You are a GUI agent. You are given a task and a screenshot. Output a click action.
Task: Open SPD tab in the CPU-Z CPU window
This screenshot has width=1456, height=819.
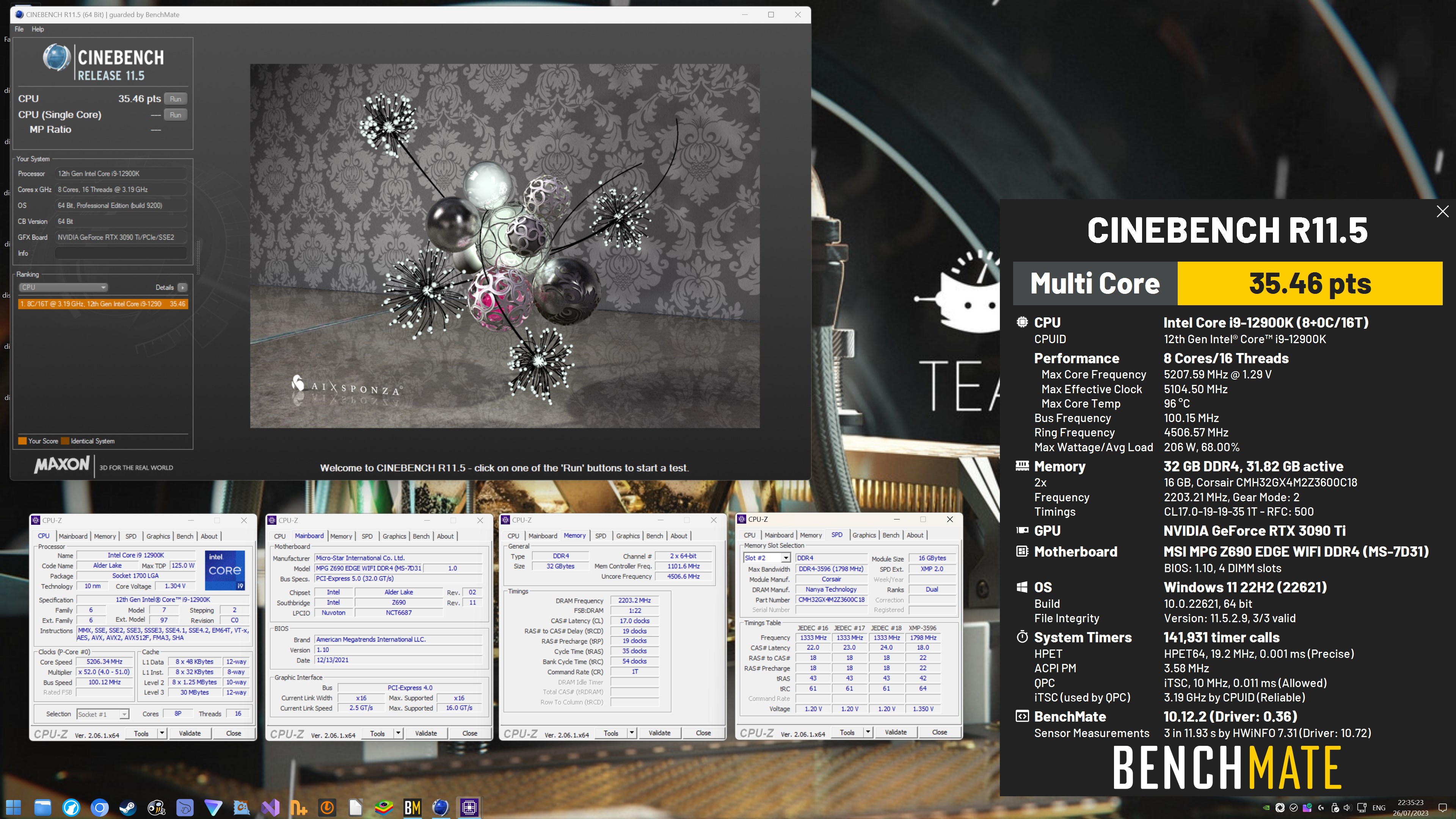coord(130,537)
